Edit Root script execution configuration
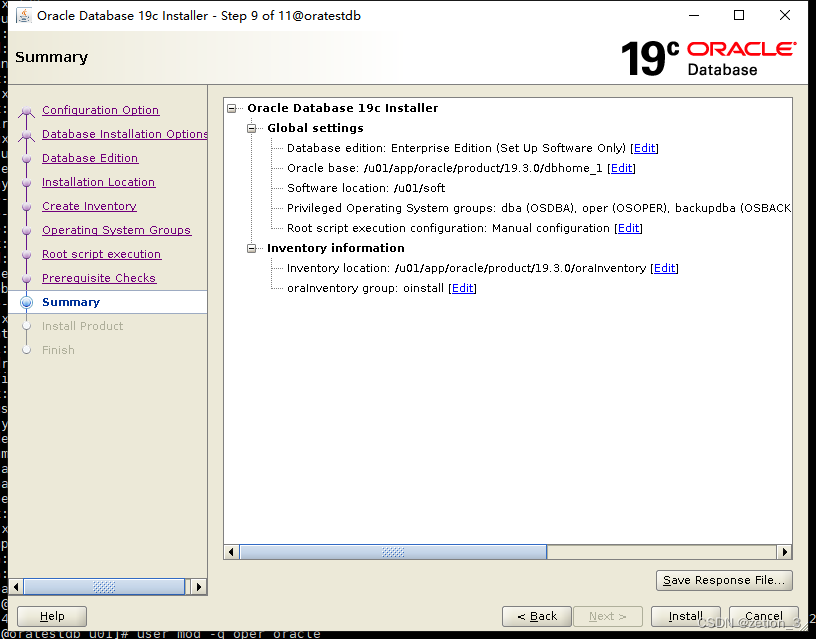This screenshot has width=816, height=639. (x=628, y=228)
